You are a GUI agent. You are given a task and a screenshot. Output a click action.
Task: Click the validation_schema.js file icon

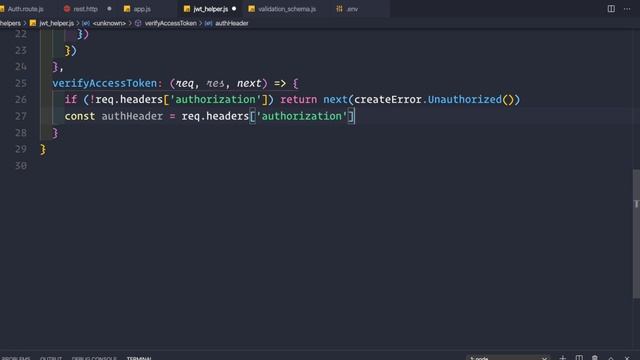pos(251,9)
